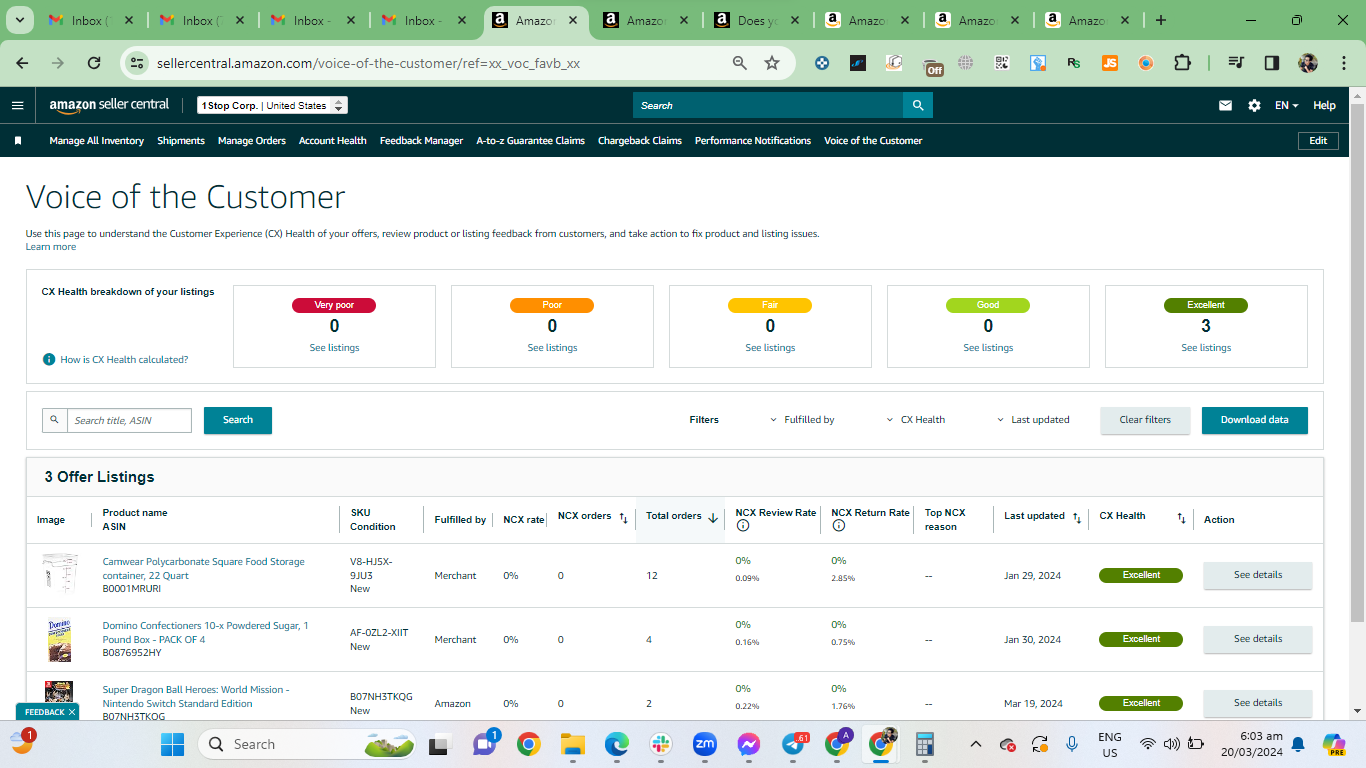Open Account Health menu item
The width and height of the screenshot is (1366, 768).
(x=333, y=141)
